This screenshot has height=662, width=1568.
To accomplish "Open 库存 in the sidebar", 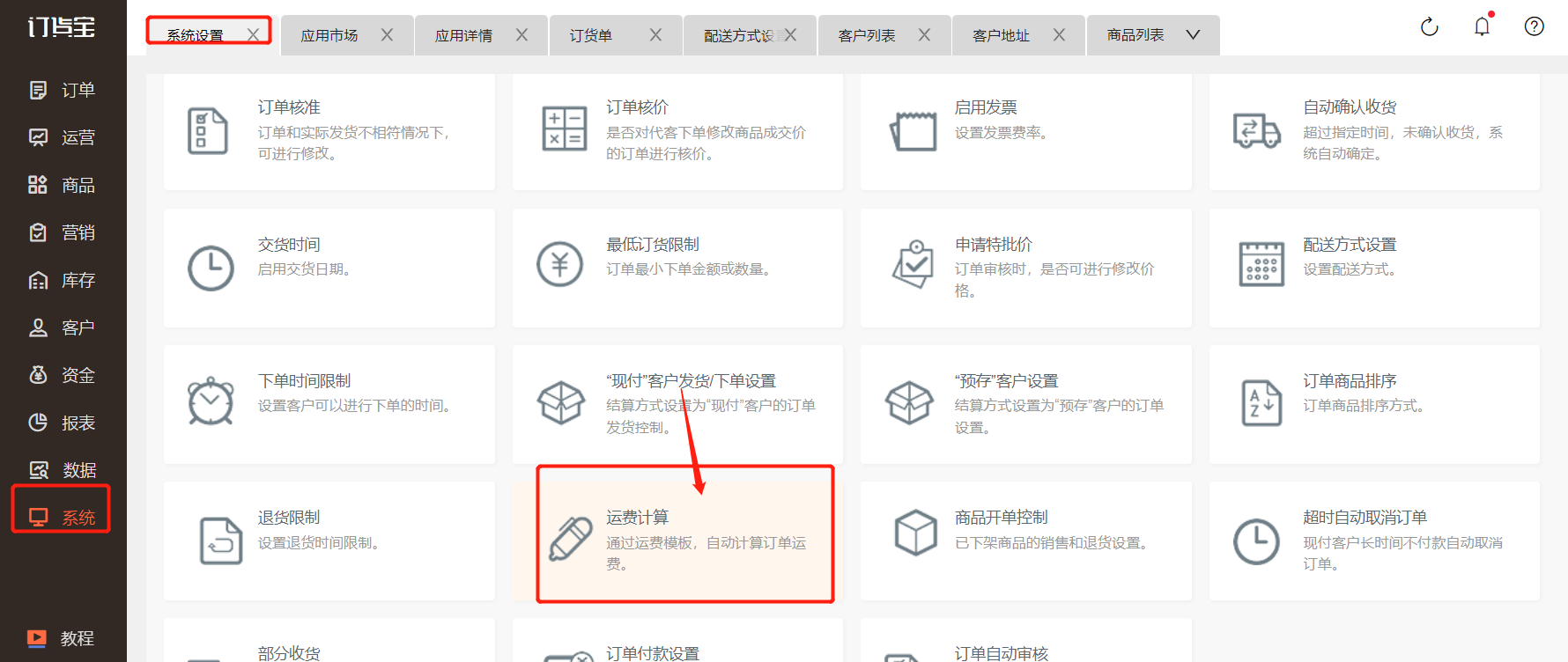I will pos(63,280).
